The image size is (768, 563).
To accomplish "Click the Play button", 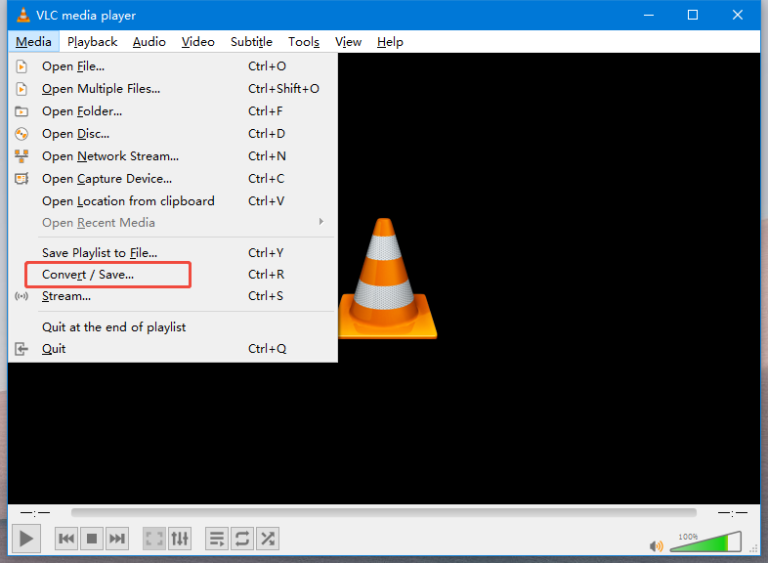I will (x=26, y=539).
